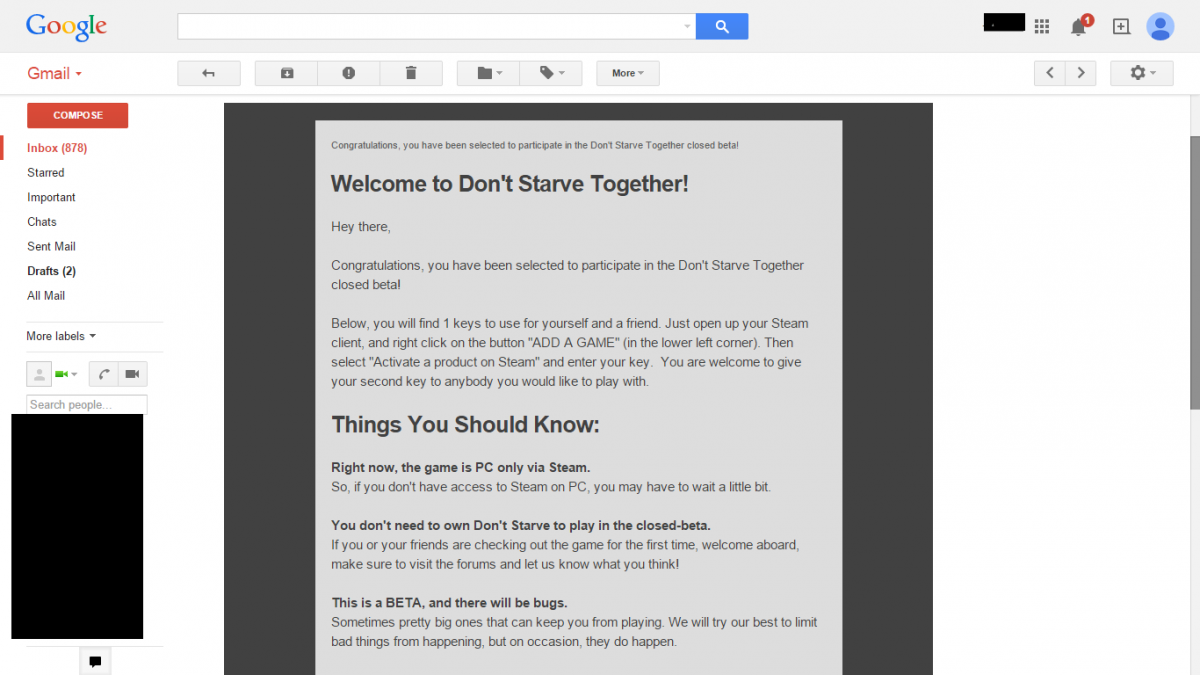Viewport: 1200px width, 675px height.
Task: Delete email with trash icon
Action: (x=411, y=73)
